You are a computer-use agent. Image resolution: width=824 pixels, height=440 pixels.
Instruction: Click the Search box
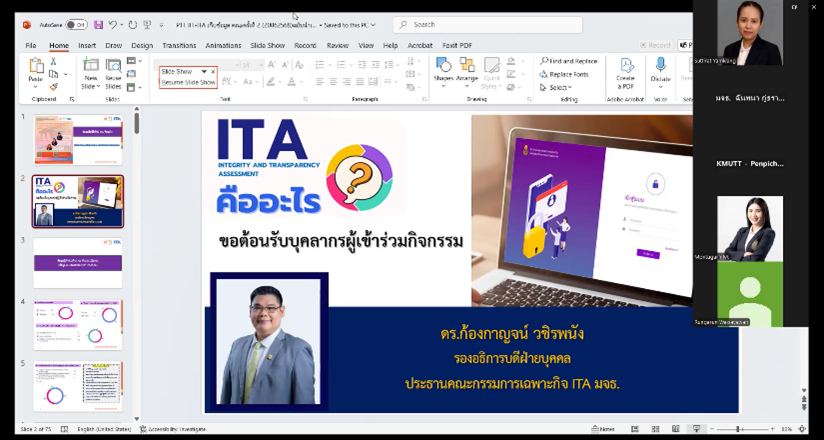click(488, 25)
